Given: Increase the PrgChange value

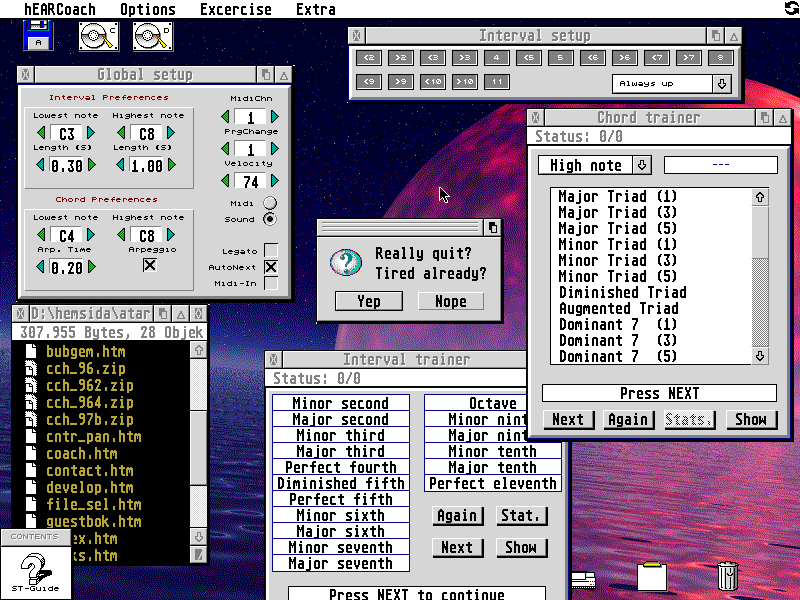Looking at the screenshot, I should click(x=275, y=149).
